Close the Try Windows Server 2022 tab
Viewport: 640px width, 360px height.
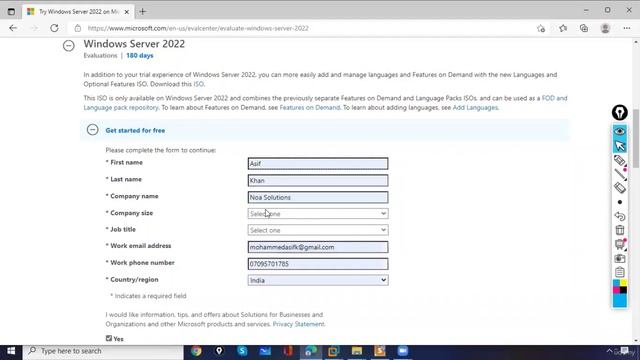point(127,12)
